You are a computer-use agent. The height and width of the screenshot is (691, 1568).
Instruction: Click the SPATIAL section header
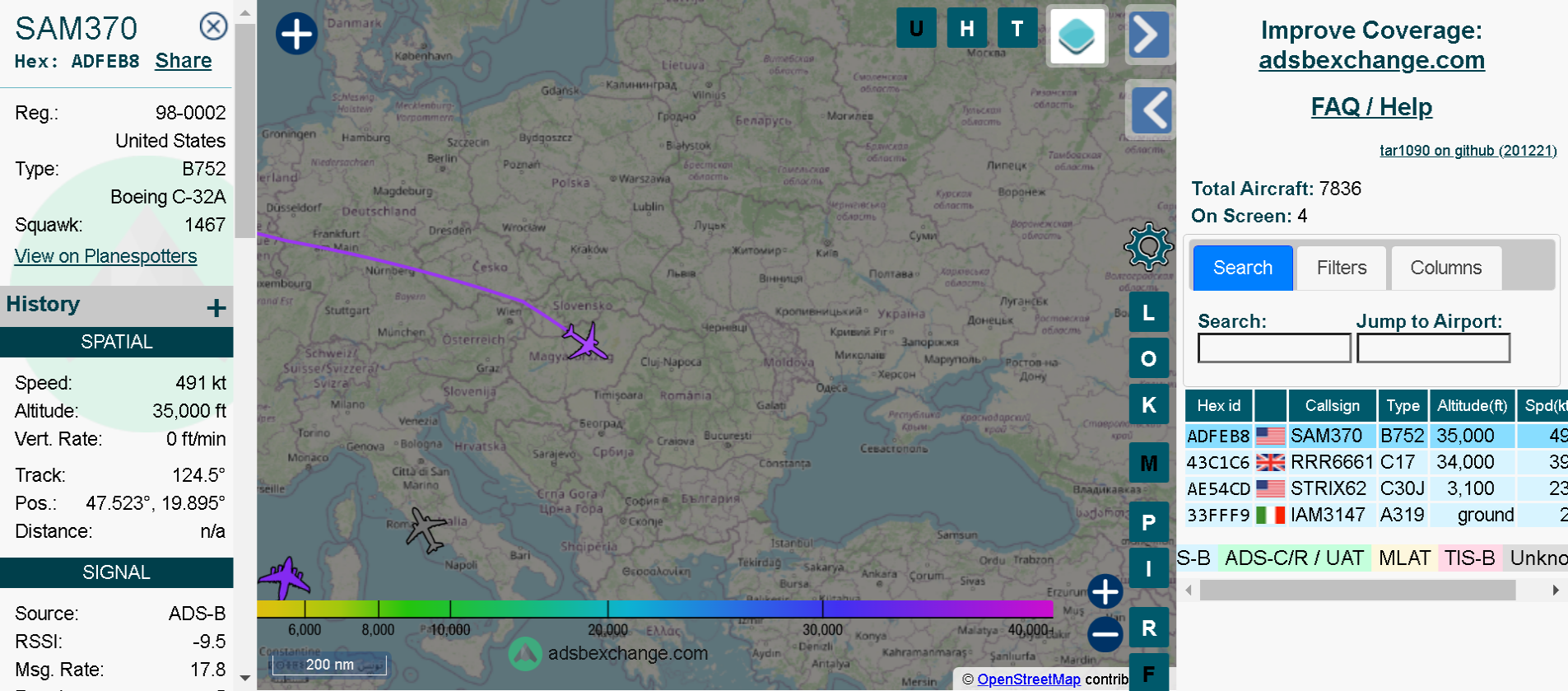[116, 342]
